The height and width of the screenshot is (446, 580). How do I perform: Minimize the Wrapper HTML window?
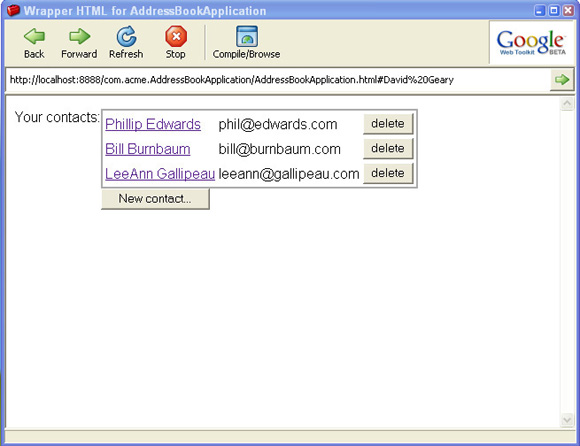pos(540,10)
